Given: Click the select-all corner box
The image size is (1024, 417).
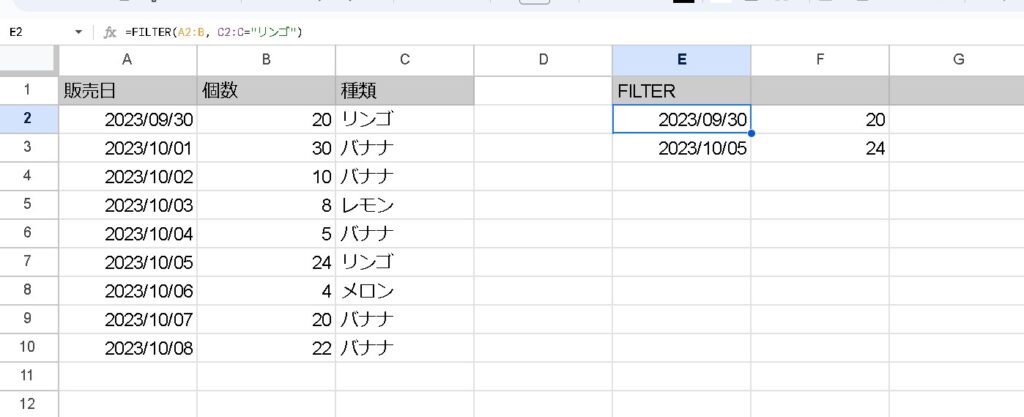Looking at the screenshot, I should tap(28, 60).
